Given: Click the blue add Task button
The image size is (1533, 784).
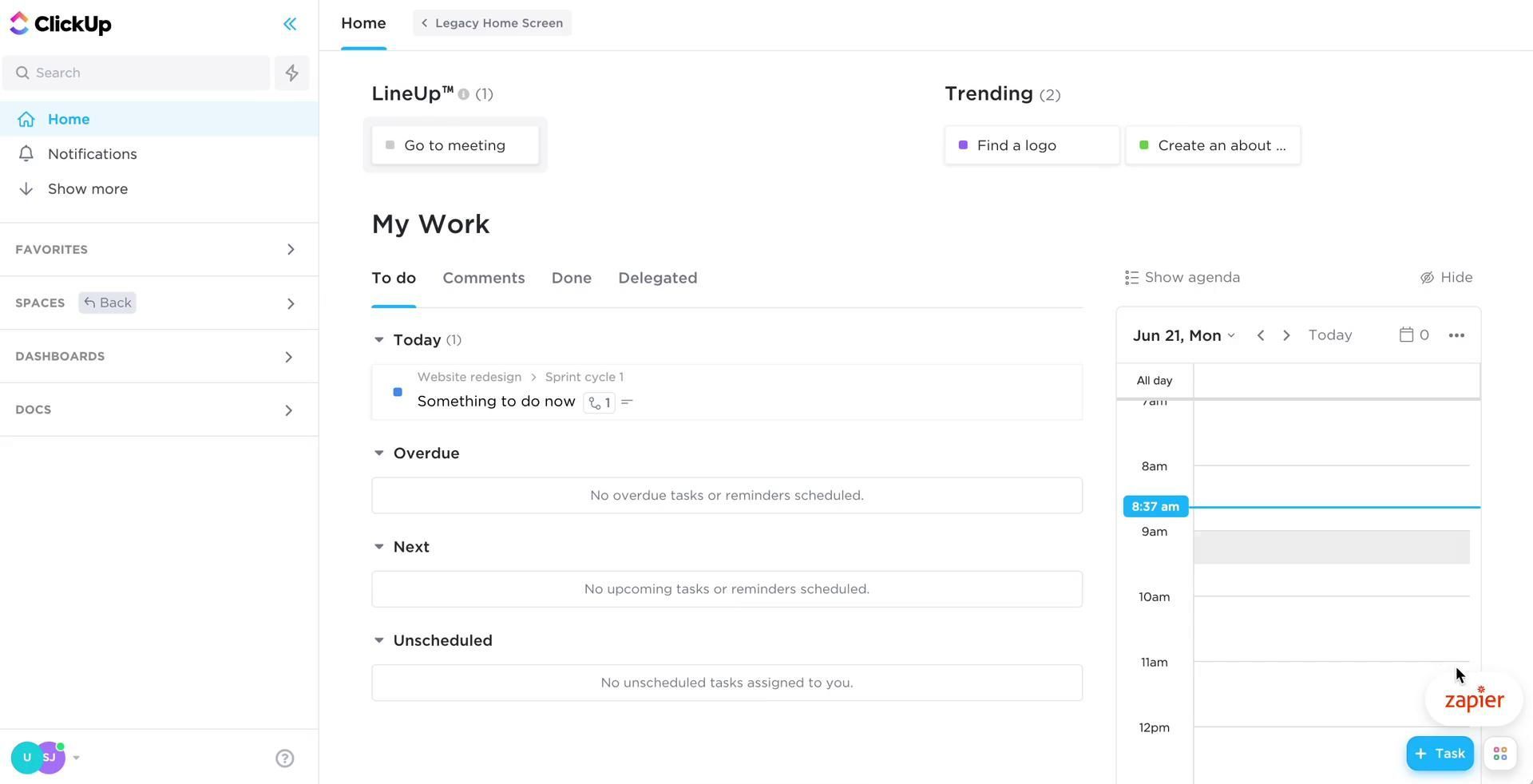Looking at the screenshot, I should 1440,754.
